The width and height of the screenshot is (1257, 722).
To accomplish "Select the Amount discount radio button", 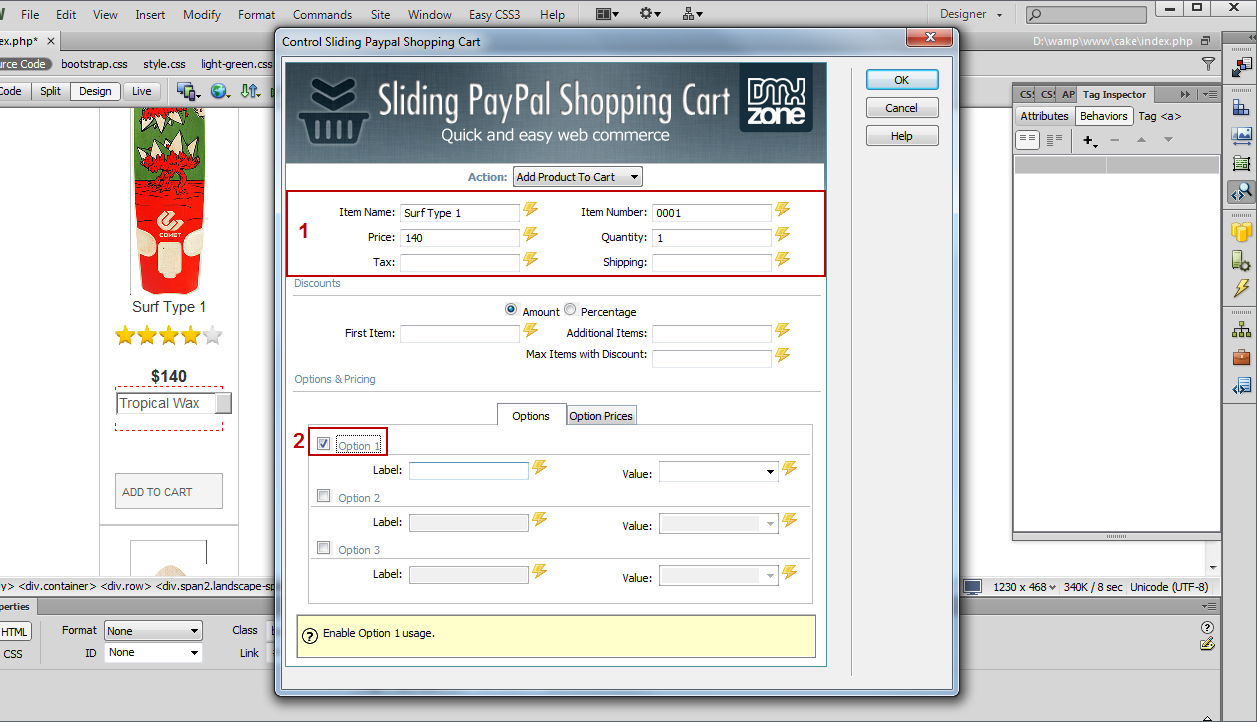I will [x=512, y=310].
